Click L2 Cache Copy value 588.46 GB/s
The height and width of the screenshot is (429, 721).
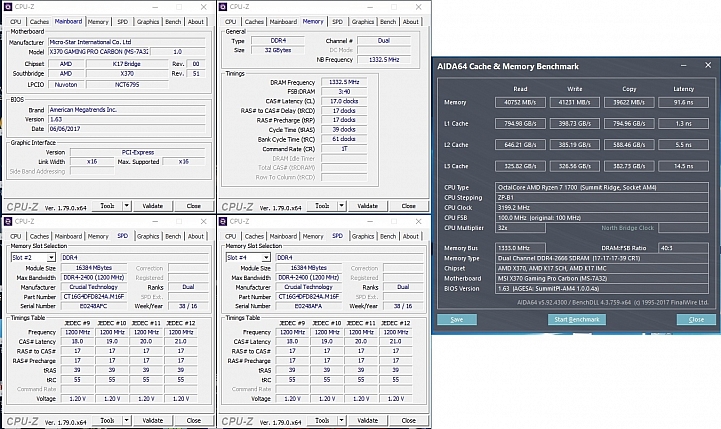(x=629, y=145)
